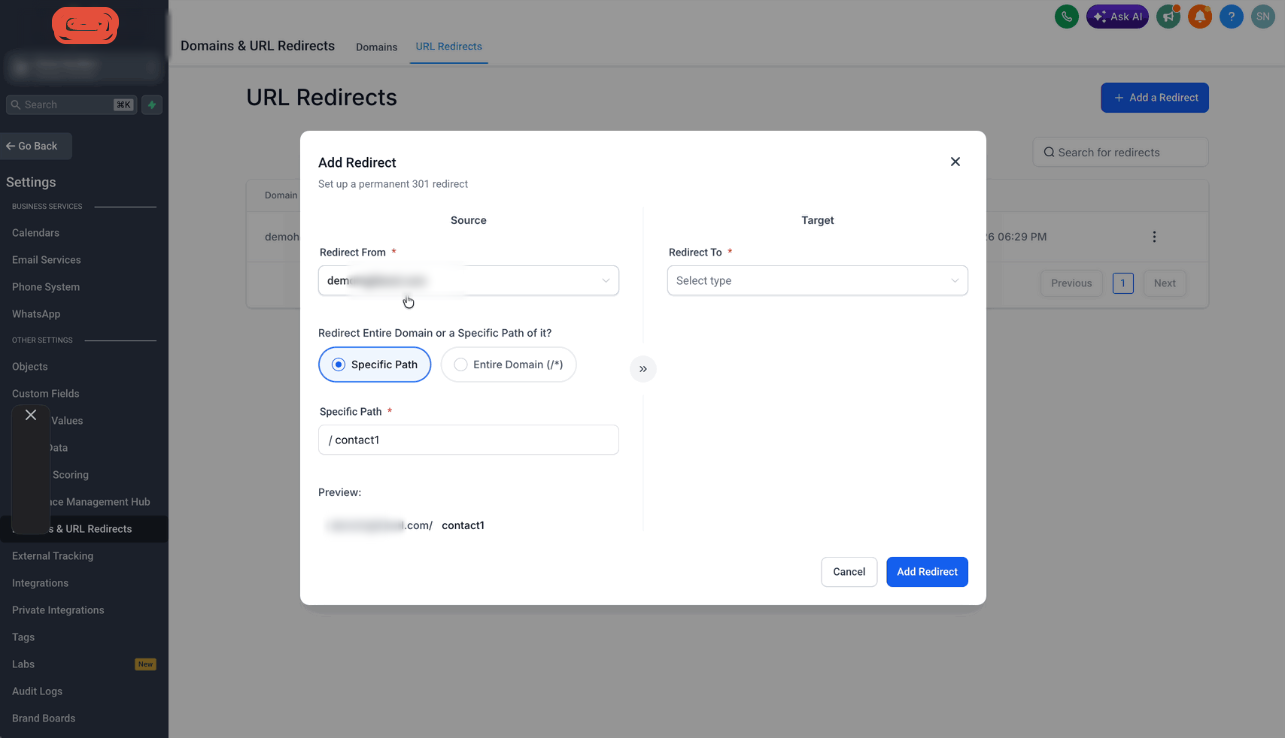Select the Specific Path radio option
Viewport: 1285px width, 738px height.
[x=375, y=365]
